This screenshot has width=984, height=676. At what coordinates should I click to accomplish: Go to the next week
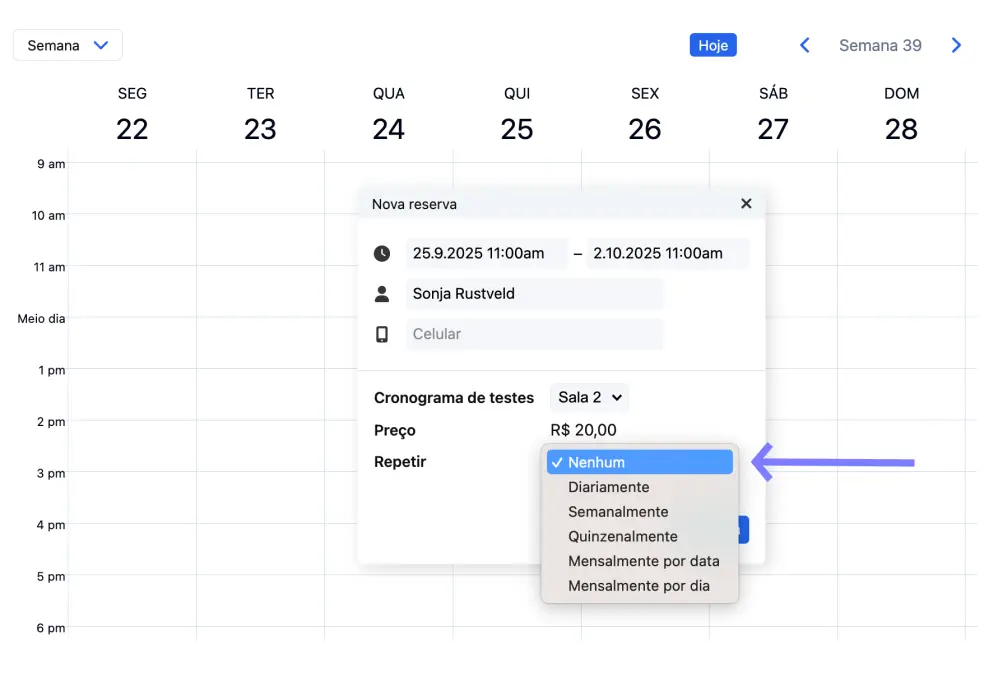click(956, 45)
